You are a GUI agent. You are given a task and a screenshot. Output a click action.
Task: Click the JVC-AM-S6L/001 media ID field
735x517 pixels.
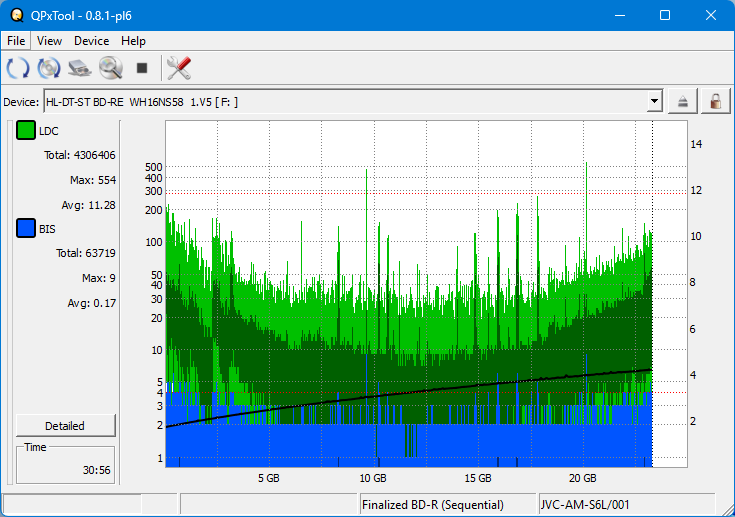pyautogui.click(x=626, y=505)
